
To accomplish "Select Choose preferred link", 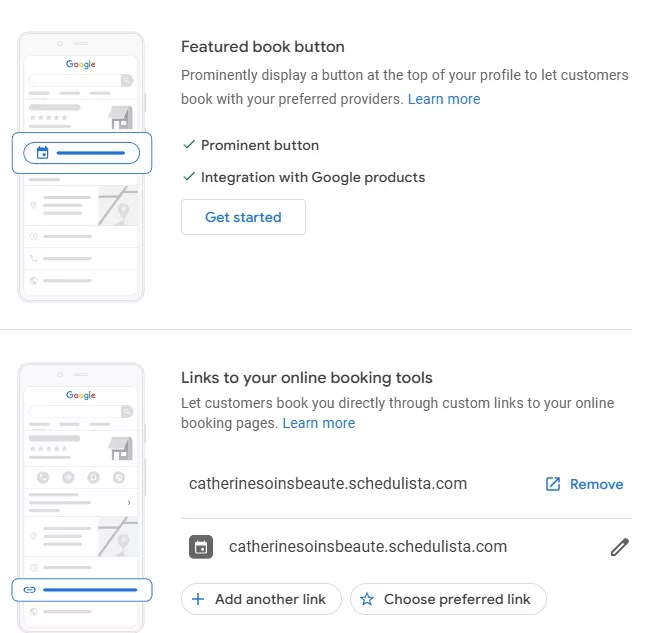I will (x=448, y=599).
